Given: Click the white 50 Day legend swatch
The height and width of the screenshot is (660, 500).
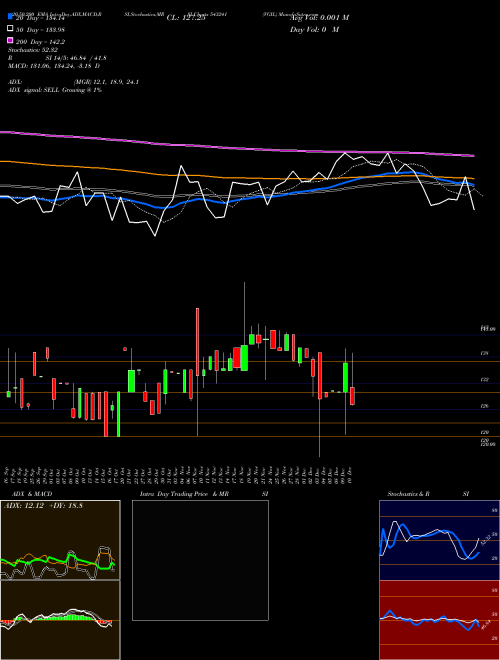Looking at the screenshot, I should (x=11, y=29).
